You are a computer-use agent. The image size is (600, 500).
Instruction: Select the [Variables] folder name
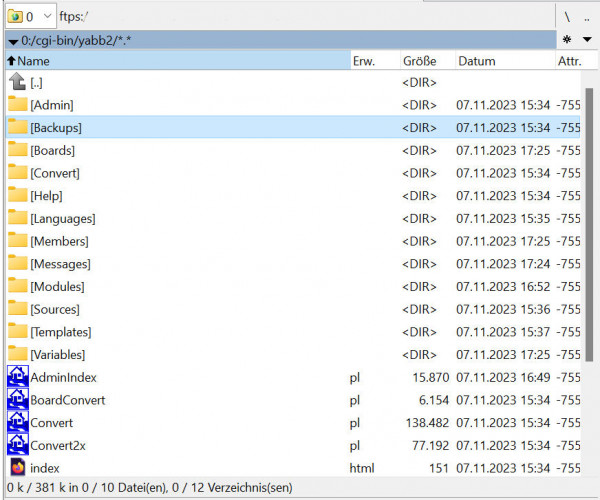coord(58,355)
